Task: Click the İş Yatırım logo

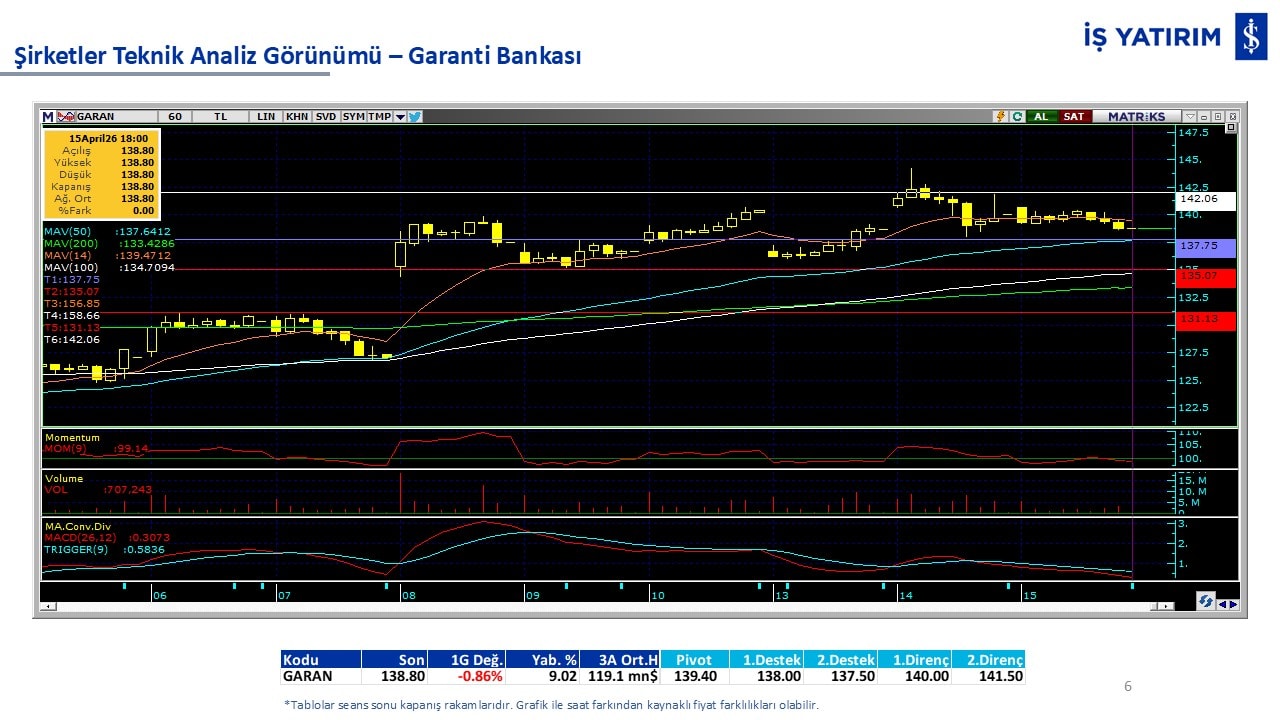Action: (x=1250, y=37)
